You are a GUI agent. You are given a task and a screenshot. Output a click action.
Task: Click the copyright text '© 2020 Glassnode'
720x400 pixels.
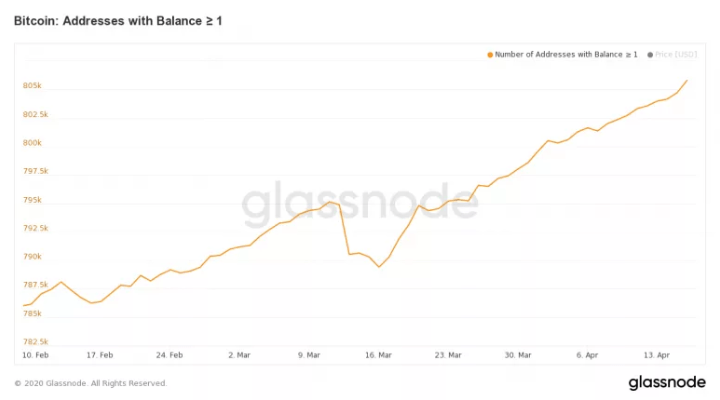(x=90, y=383)
